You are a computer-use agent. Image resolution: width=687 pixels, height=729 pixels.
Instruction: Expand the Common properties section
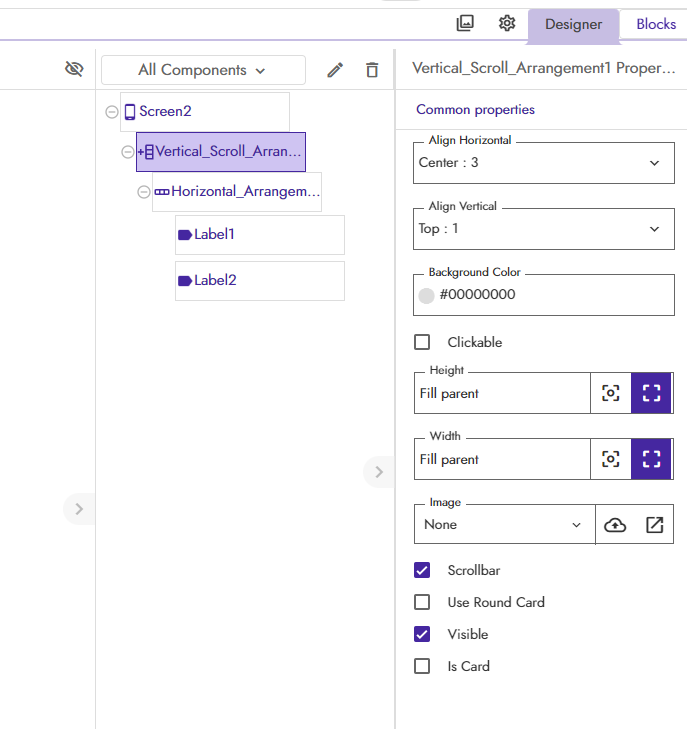(x=475, y=110)
